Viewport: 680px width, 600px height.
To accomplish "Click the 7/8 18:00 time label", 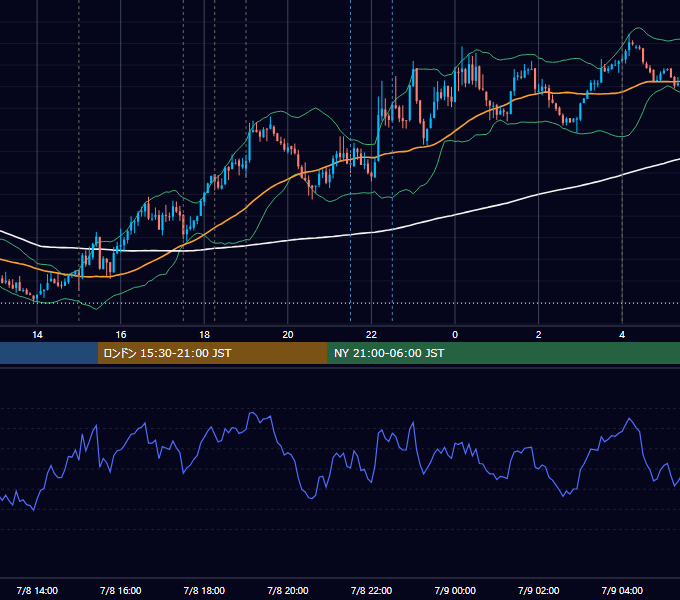I will pos(204,590).
